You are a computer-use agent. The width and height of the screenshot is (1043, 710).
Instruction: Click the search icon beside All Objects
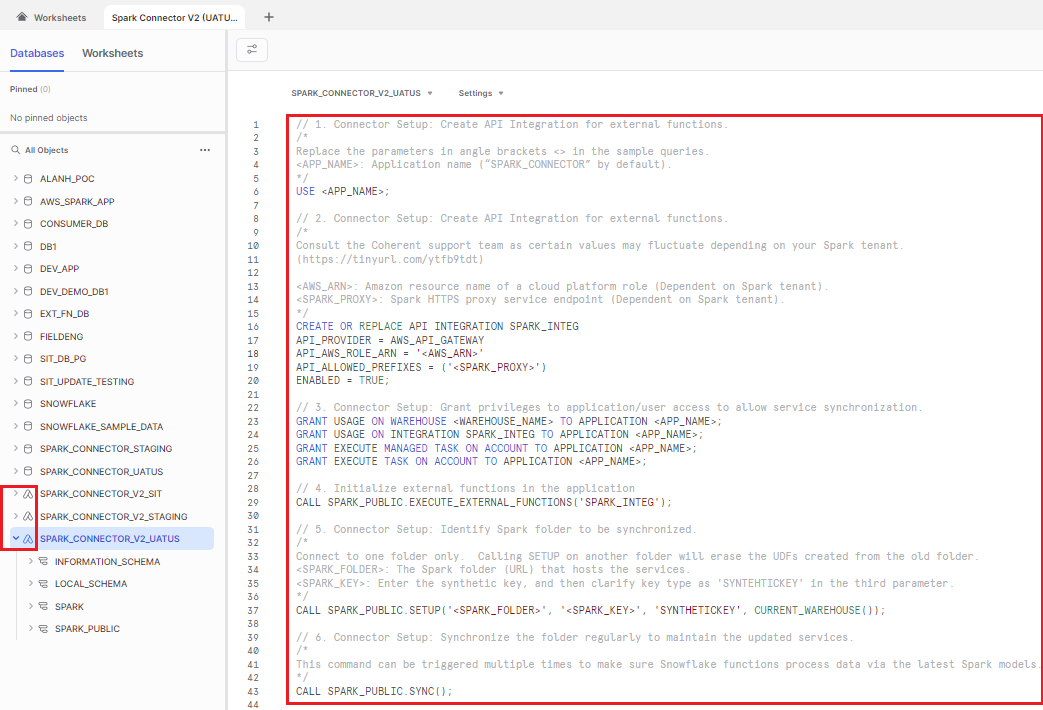(x=15, y=150)
